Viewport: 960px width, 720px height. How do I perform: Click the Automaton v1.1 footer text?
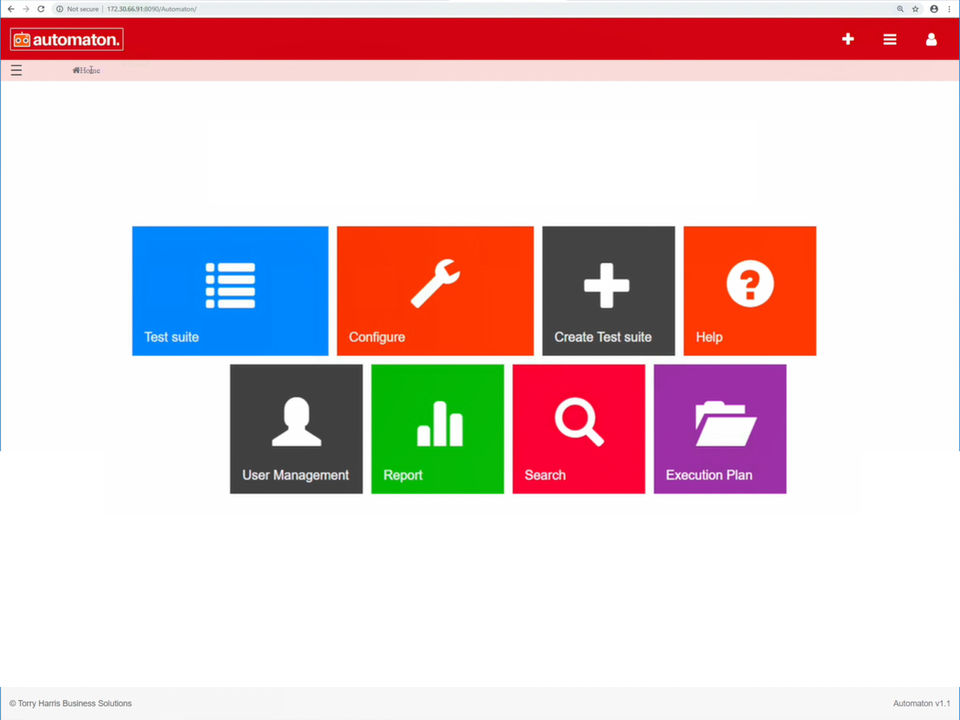pyautogui.click(x=921, y=703)
